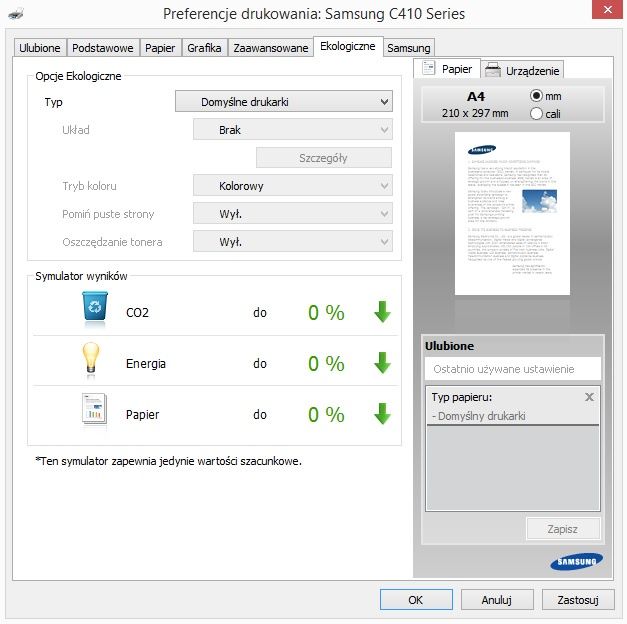The image size is (627, 624).
Task: Click the '- Domyślny drukarki' text
Action: [478, 416]
